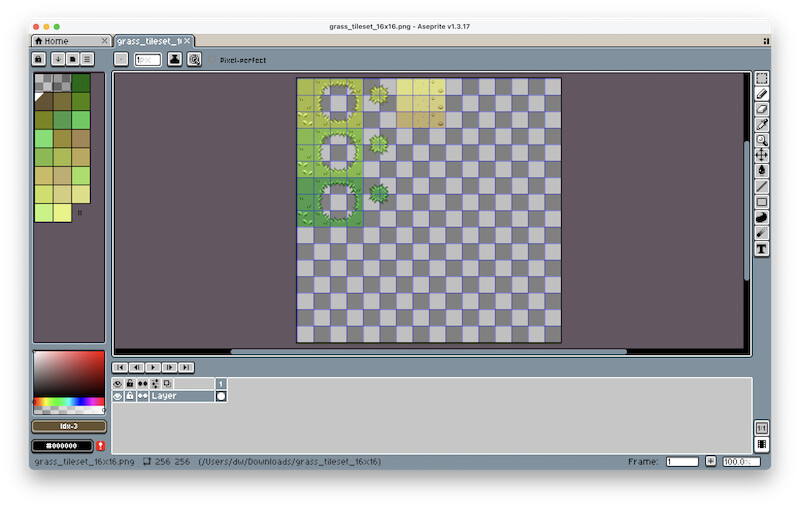Pick the Eyedropper tool
Image resolution: width=800 pixels, height=508 pixels.
pyautogui.click(x=761, y=124)
